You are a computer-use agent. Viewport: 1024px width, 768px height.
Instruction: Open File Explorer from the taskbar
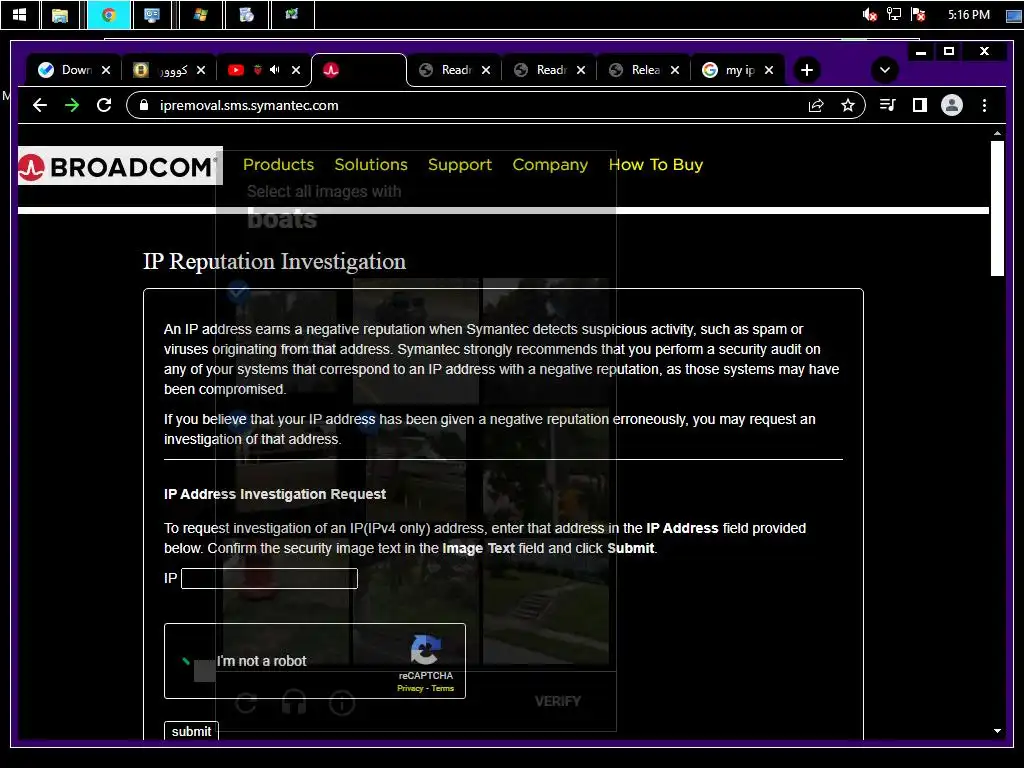60,14
